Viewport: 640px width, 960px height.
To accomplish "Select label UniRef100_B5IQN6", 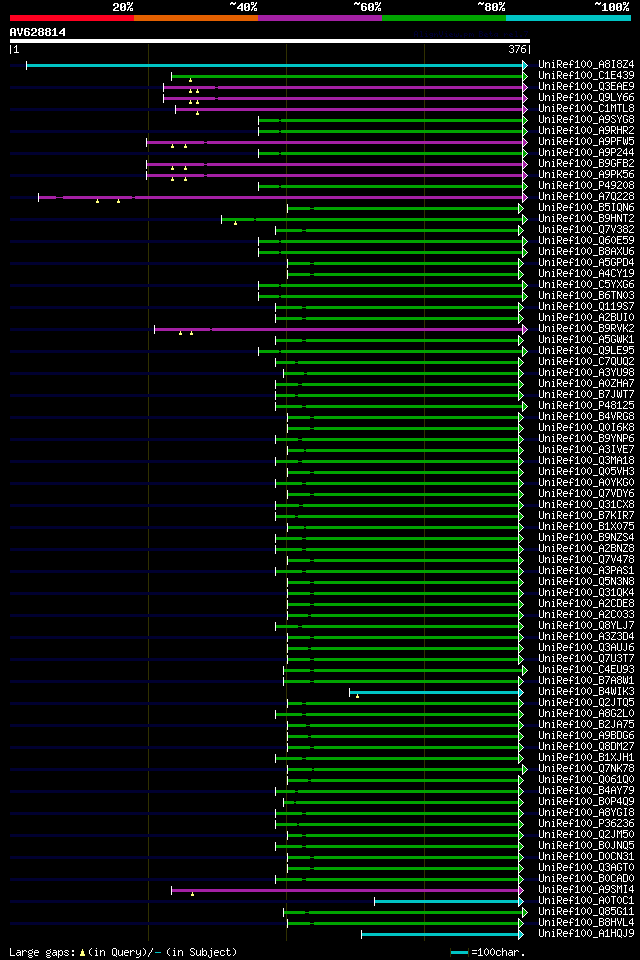I will pos(586,208).
